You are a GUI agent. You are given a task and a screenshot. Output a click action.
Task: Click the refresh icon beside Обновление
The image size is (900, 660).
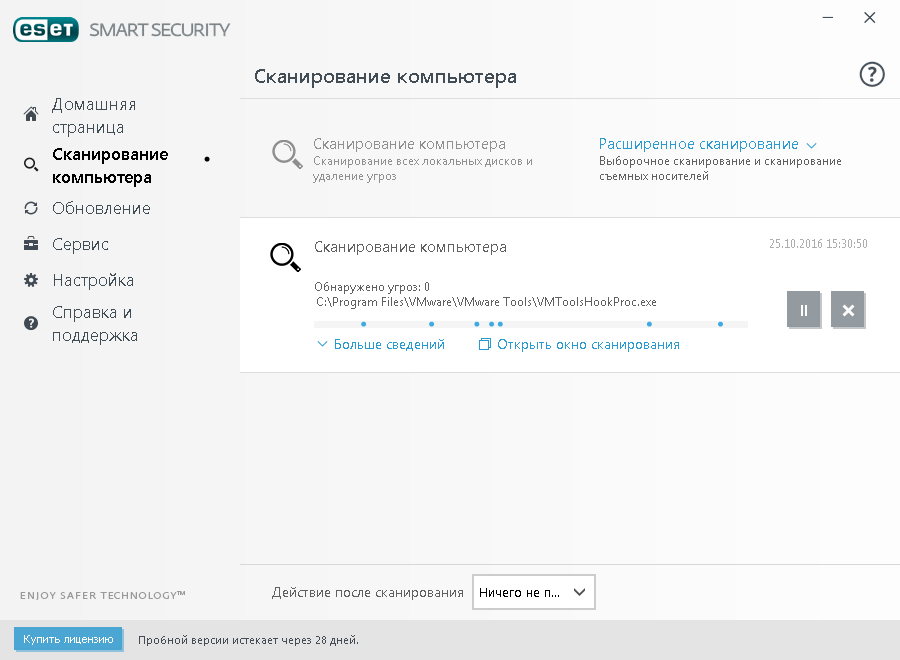(31, 208)
